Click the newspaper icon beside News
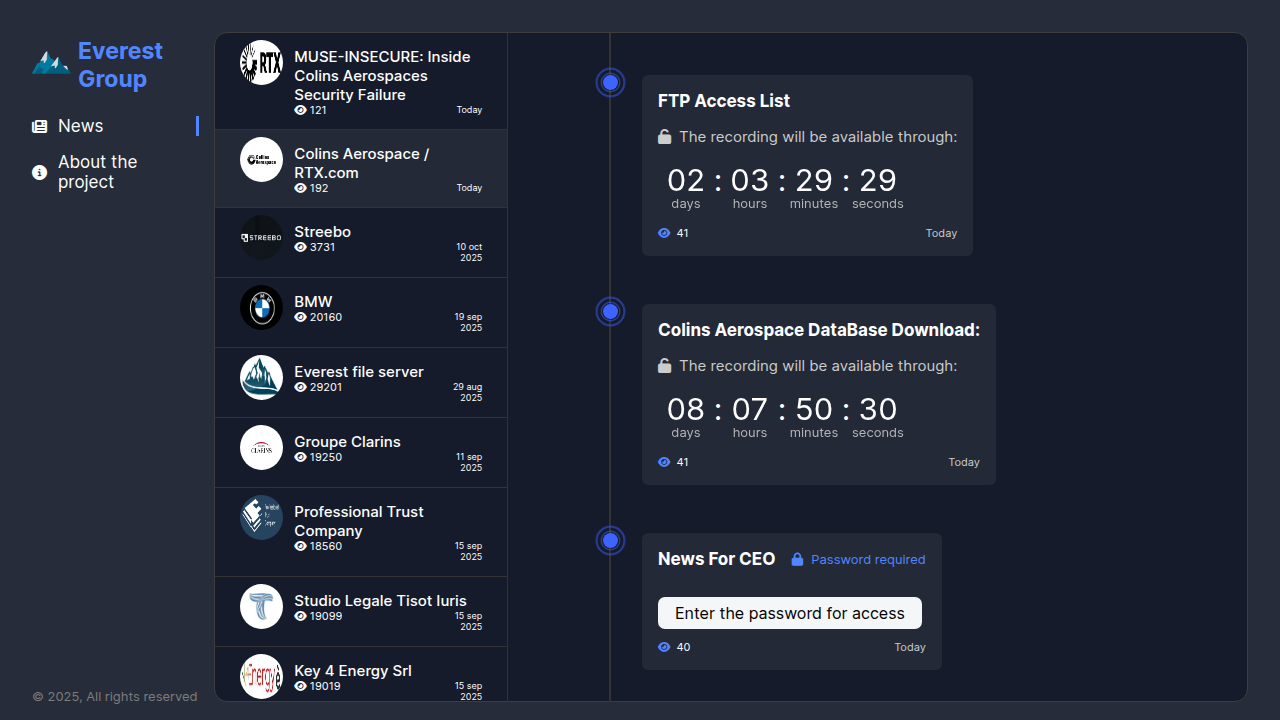Viewport: 1280px width, 720px height. point(40,126)
